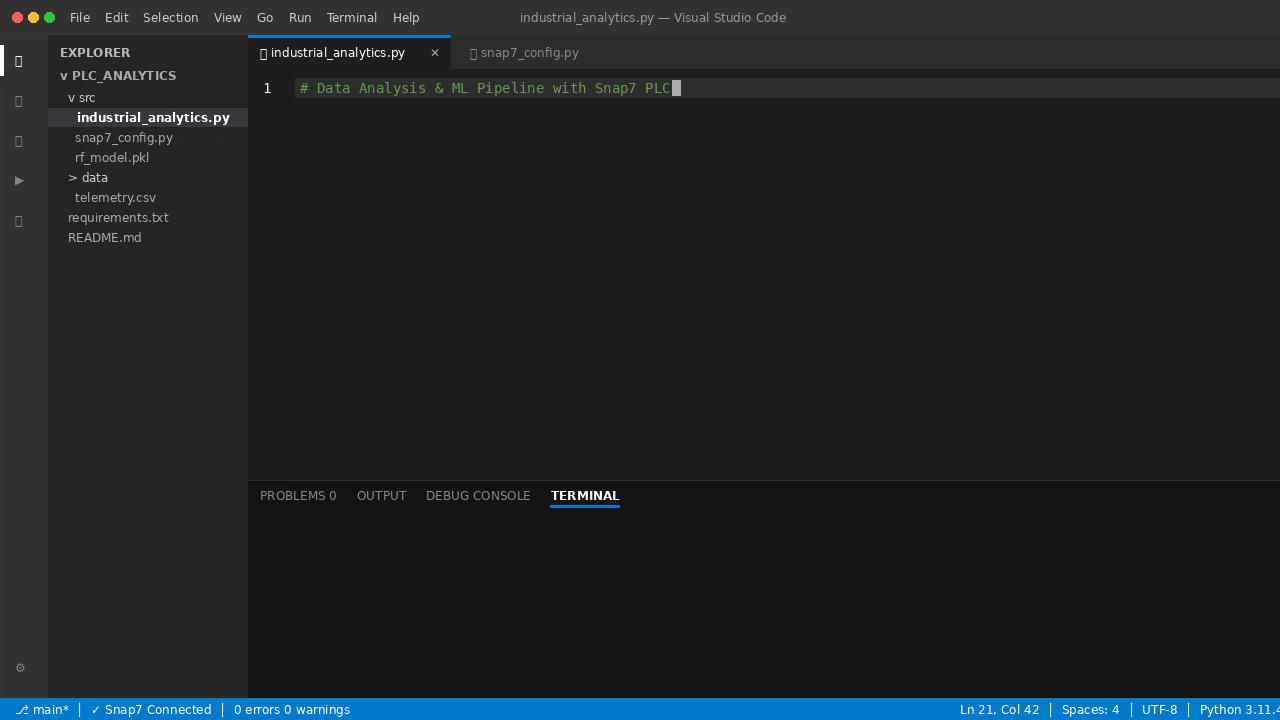This screenshot has width=1280, height=720.
Task: Open the Run menu
Action: [300, 18]
